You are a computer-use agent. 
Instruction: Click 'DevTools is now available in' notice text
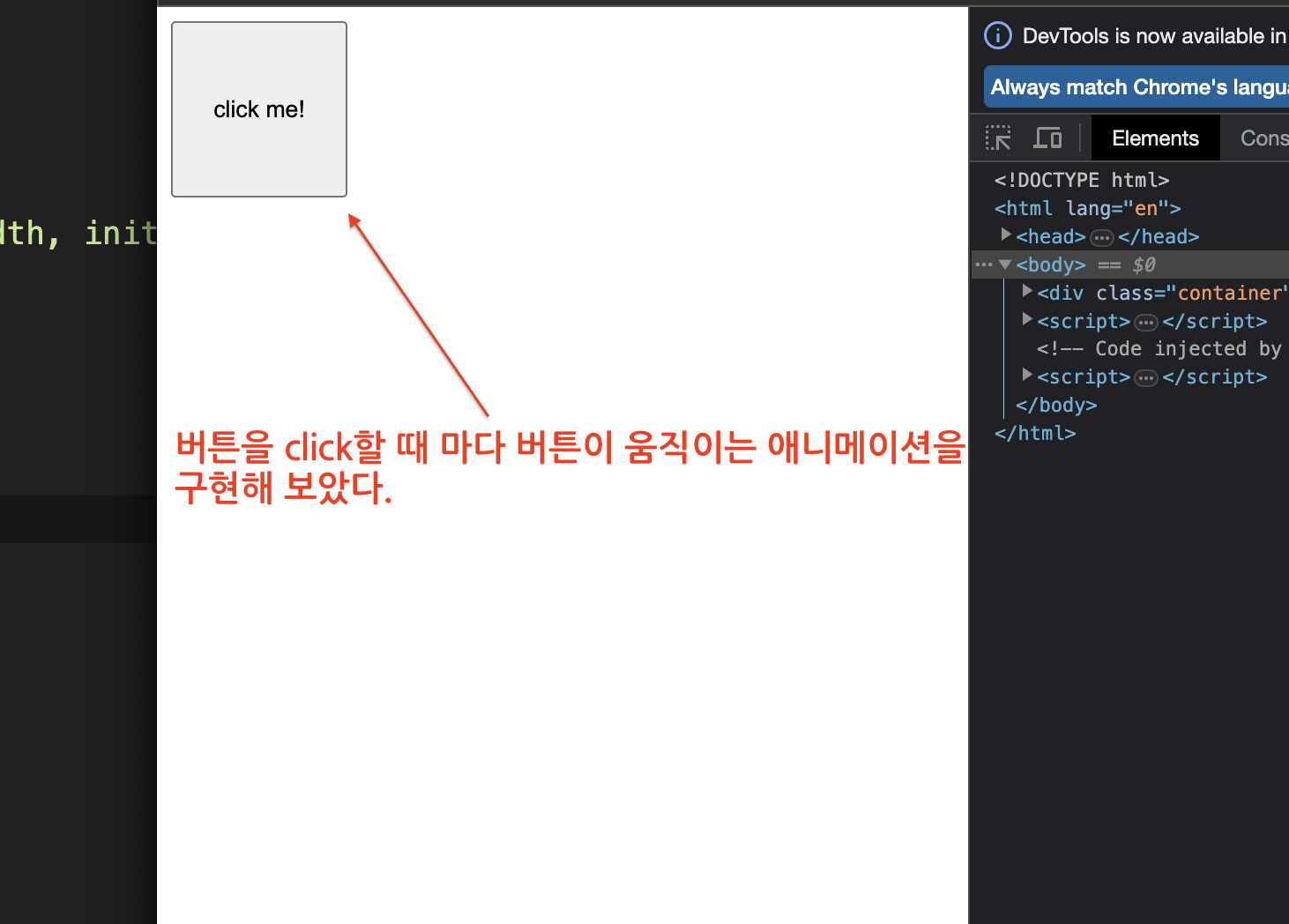(1155, 36)
